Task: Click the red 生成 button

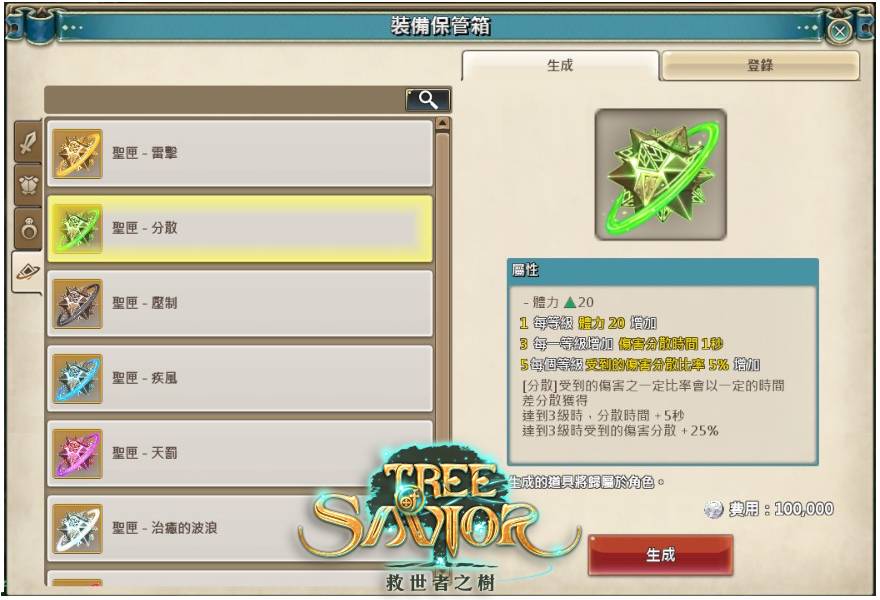Action: click(661, 555)
